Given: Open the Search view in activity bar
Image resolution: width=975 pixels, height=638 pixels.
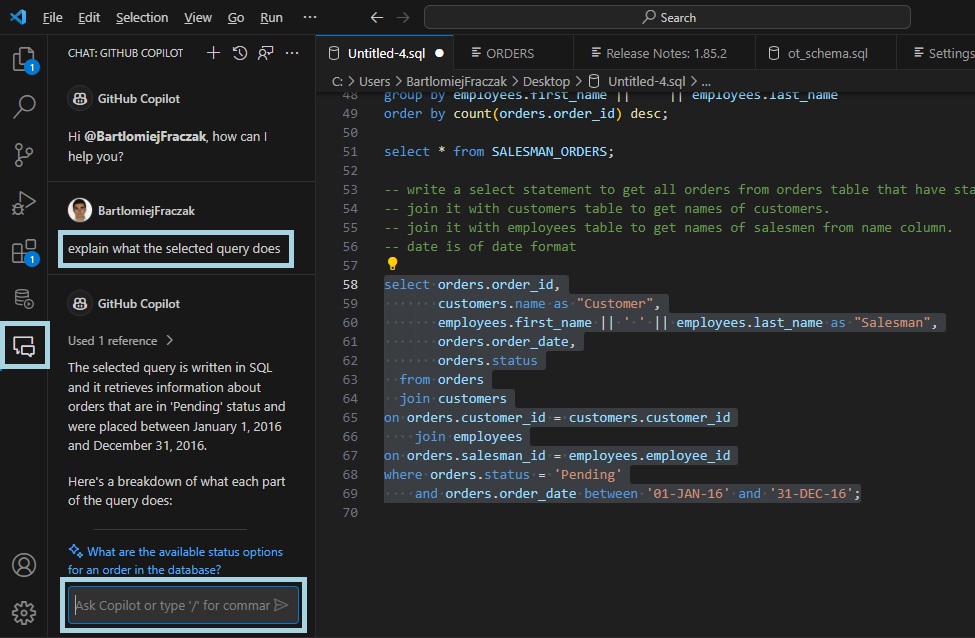Looking at the screenshot, I should coord(24,106).
